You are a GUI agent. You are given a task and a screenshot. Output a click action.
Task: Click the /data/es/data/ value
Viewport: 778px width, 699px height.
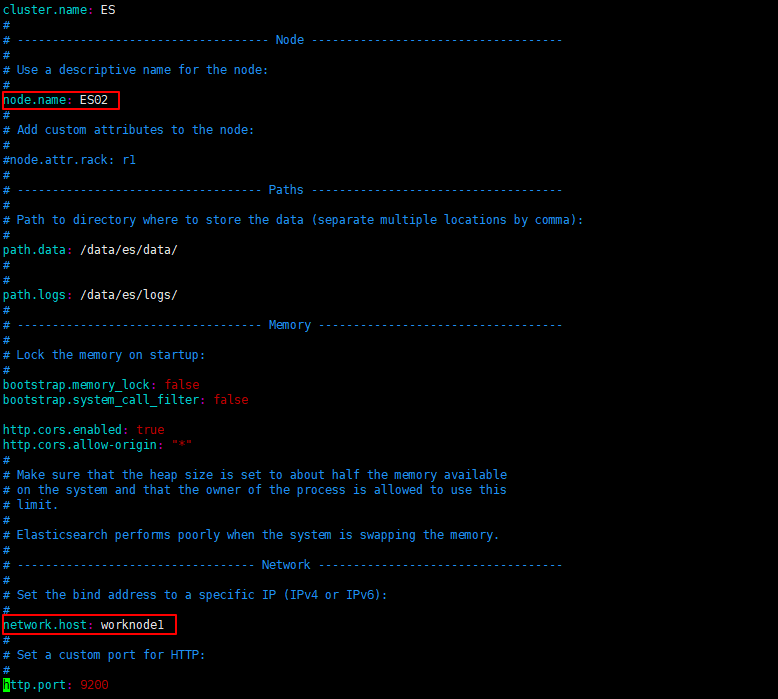tap(129, 250)
